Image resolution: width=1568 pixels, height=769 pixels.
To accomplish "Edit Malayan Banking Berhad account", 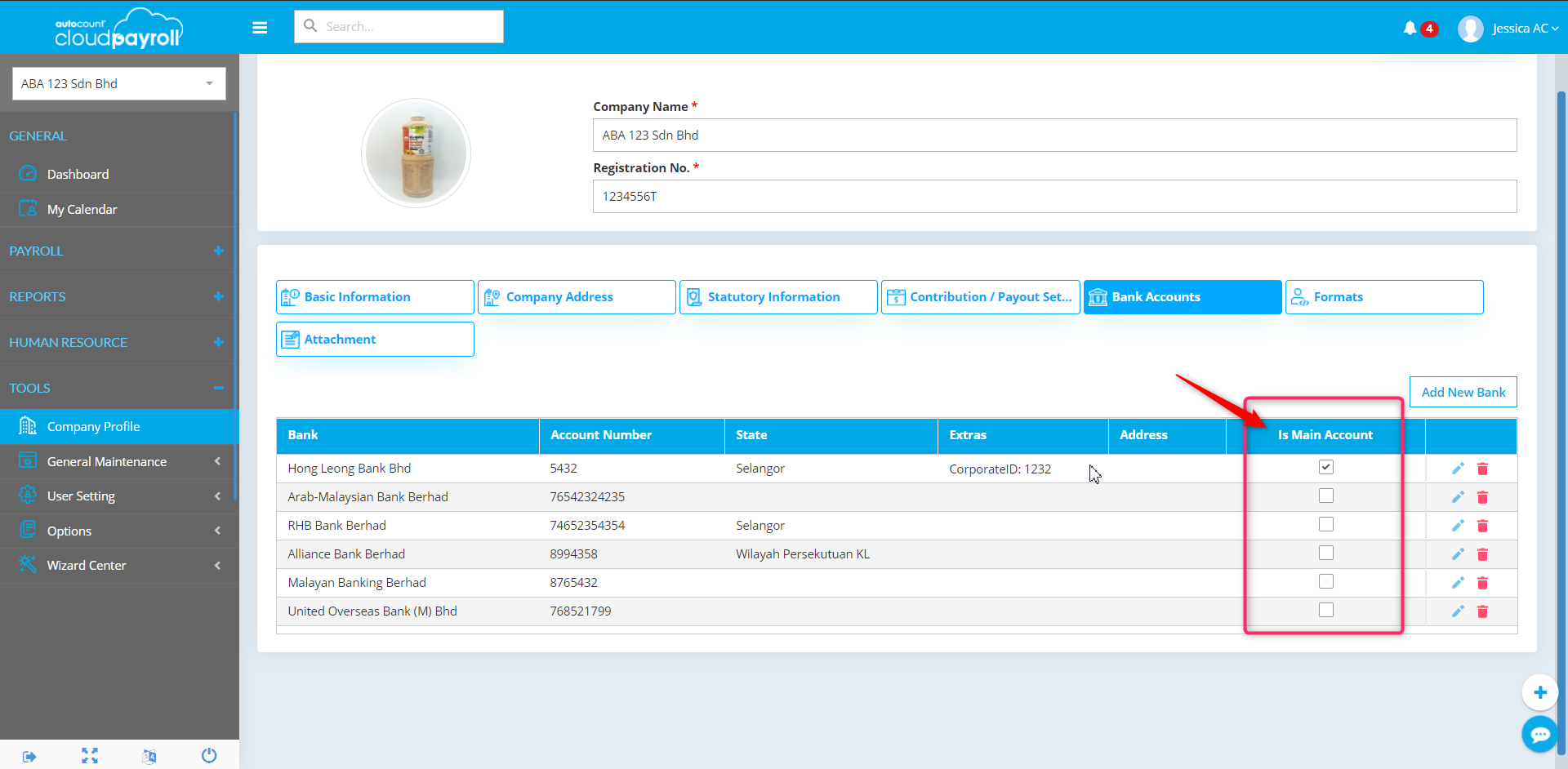I will [1458, 583].
